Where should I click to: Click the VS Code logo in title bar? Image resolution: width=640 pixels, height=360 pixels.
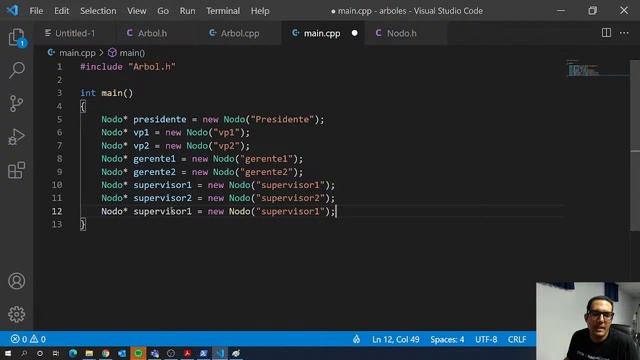[12, 10]
